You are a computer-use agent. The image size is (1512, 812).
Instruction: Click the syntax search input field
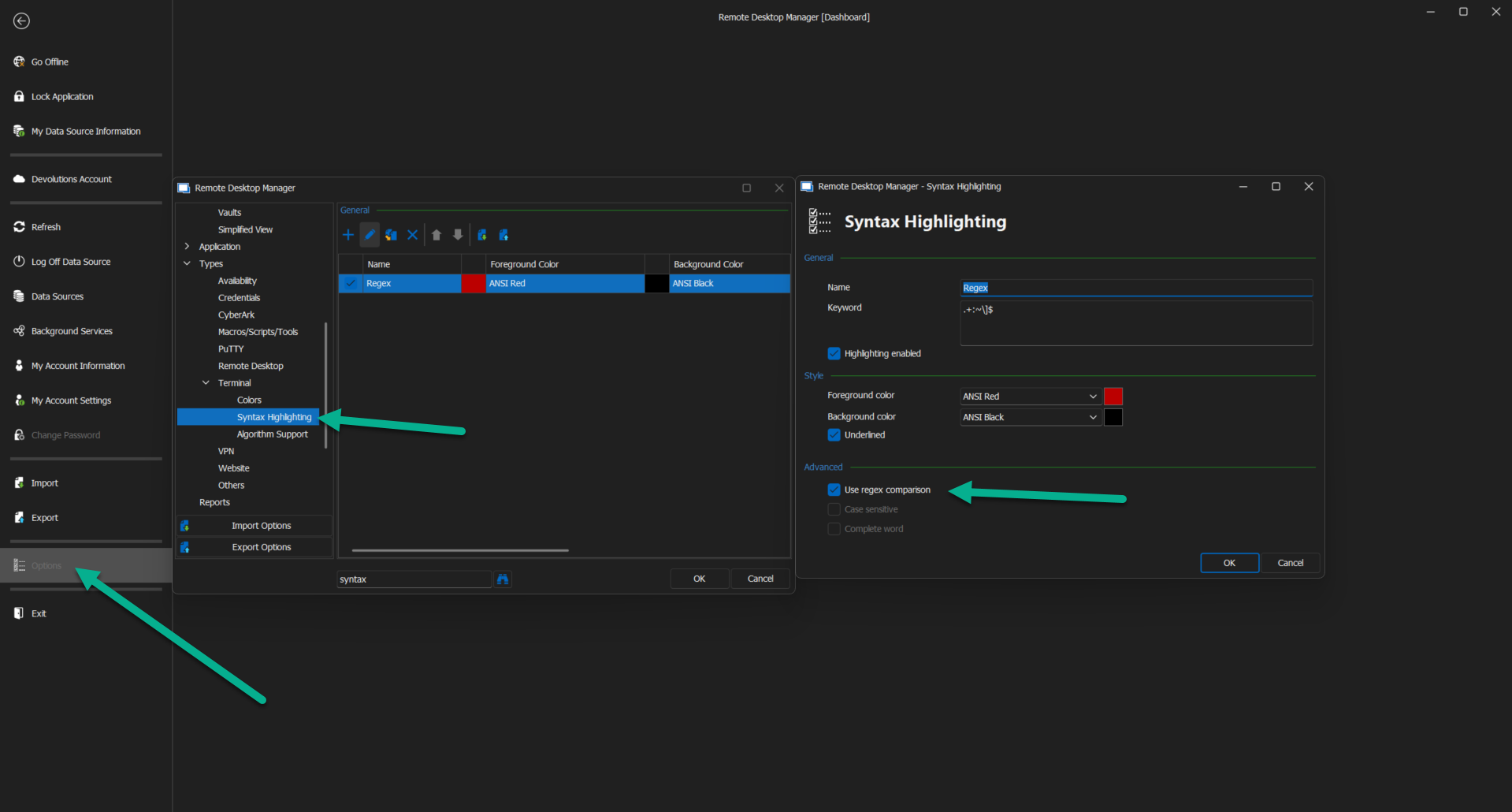414,579
